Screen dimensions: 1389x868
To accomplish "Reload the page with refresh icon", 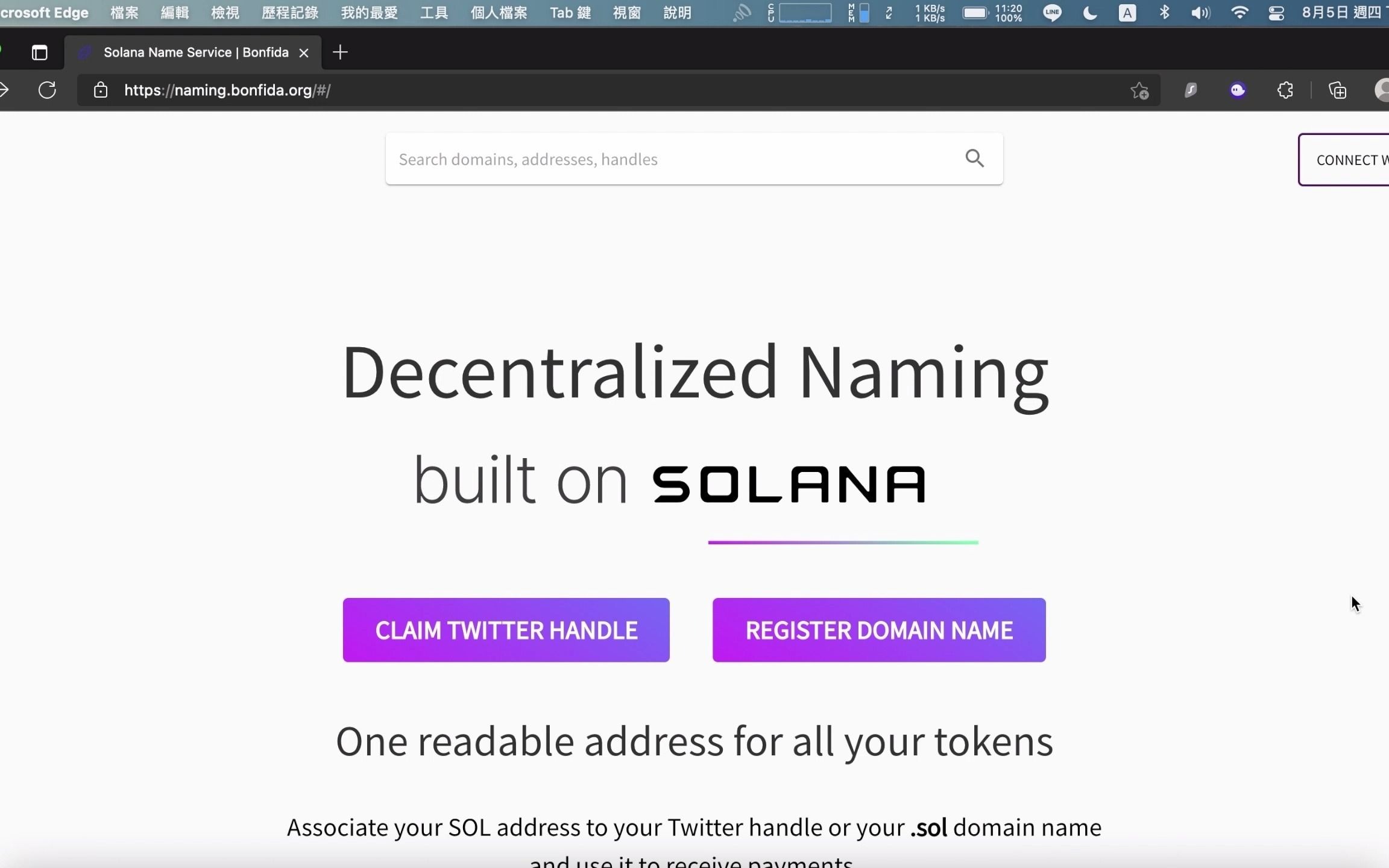I will pos(47,90).
